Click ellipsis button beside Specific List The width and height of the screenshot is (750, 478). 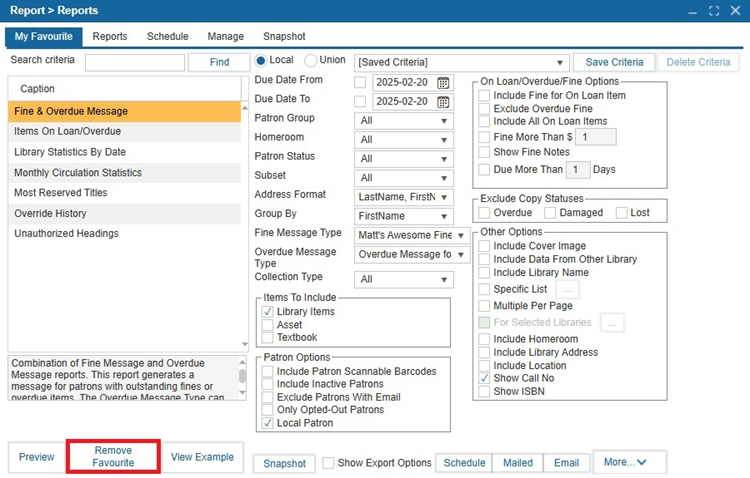coord(567,289)
